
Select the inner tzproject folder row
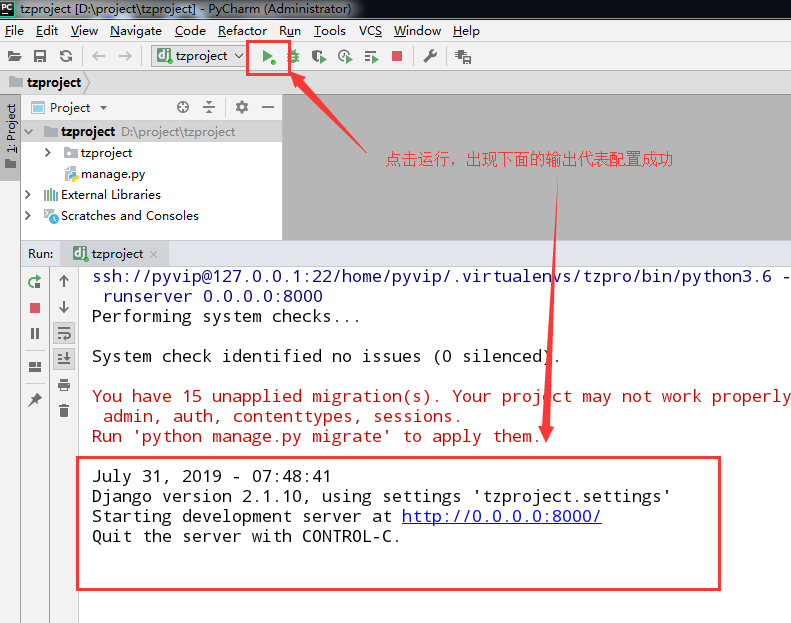pyautogui.click(x=151, y=152)
